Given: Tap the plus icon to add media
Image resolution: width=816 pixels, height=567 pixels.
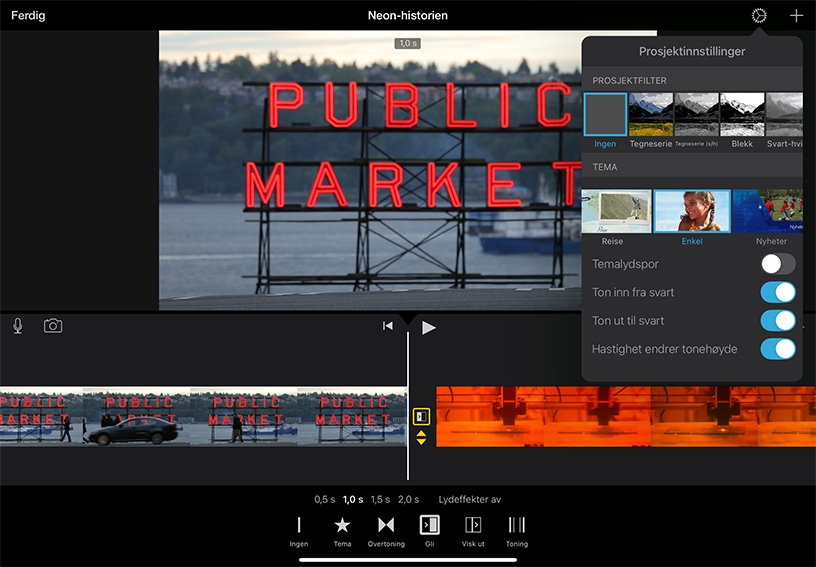Looking at the screenshot, I should [796, 16].
